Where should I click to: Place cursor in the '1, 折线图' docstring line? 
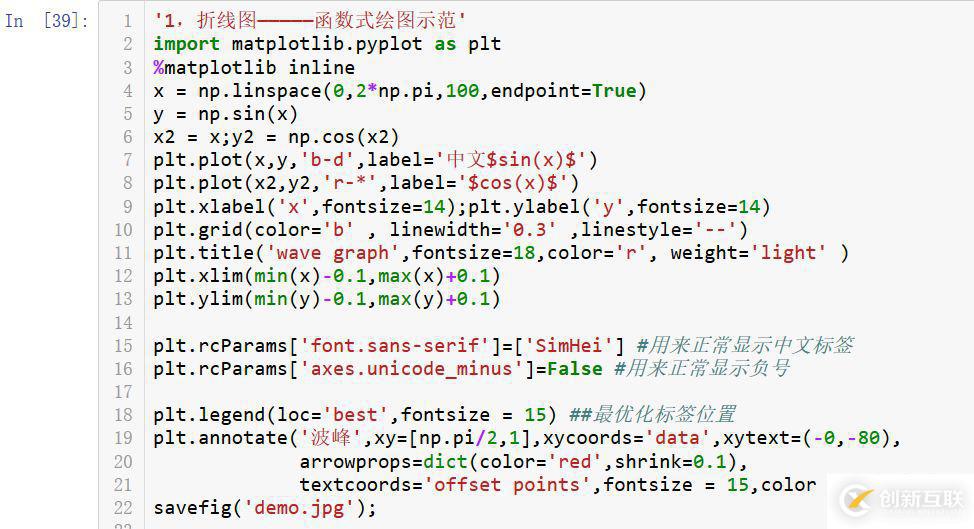point(310,20)
